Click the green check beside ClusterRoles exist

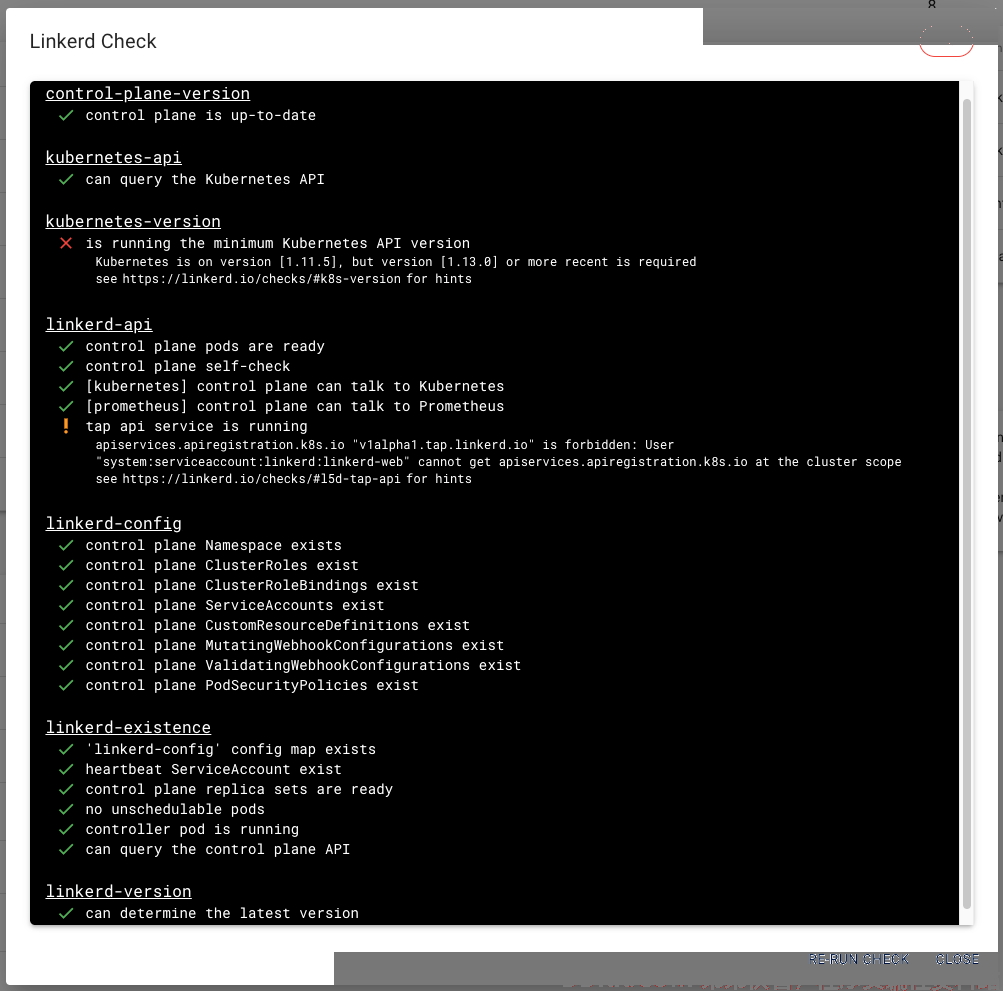[x=66, y=566]
